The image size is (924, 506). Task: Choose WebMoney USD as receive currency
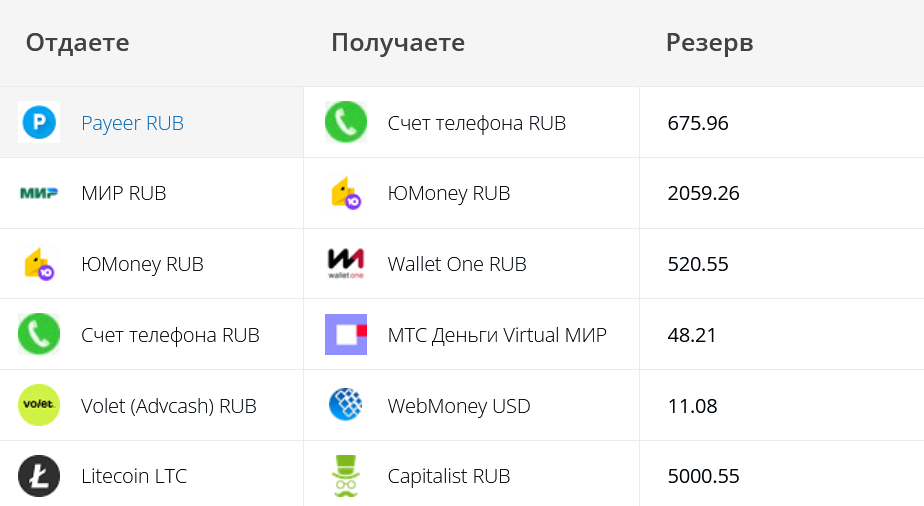pyautogui.click(x=459, y=406)
